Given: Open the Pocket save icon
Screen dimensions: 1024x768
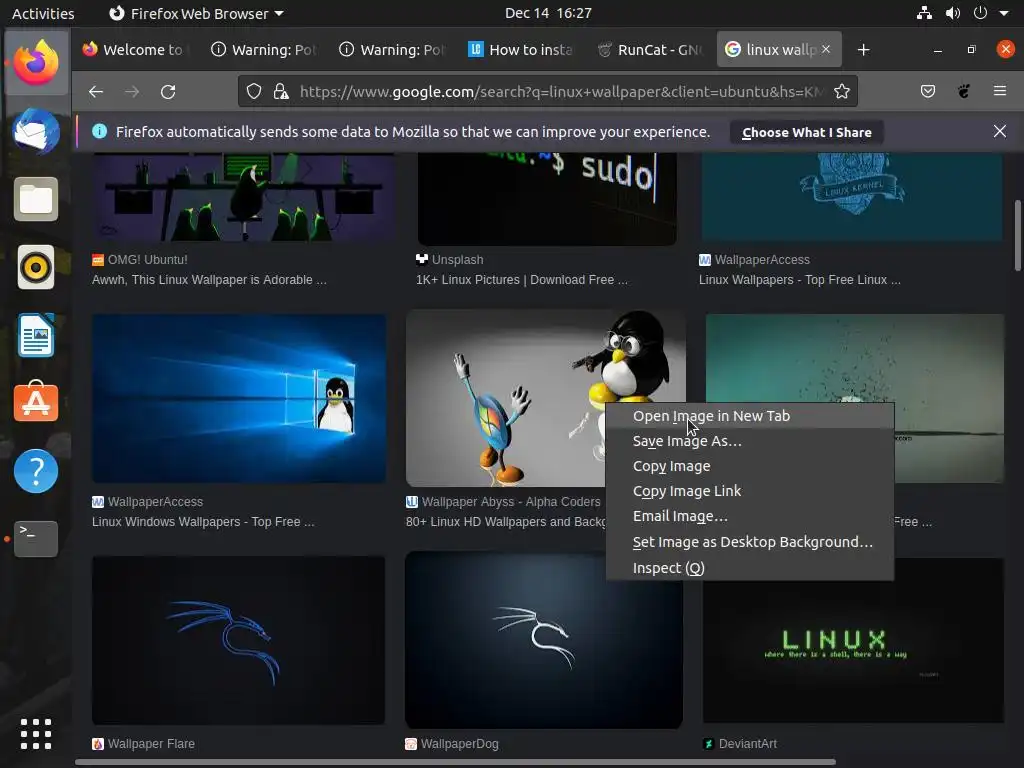Looking at the screenshot, I should (927, 91).
